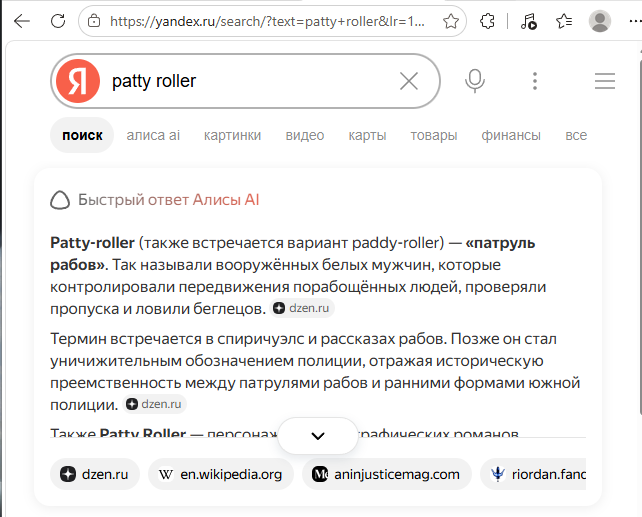Screen dimensions: 642x517
Task: Open the media control music icon
Action: [528, 21]
